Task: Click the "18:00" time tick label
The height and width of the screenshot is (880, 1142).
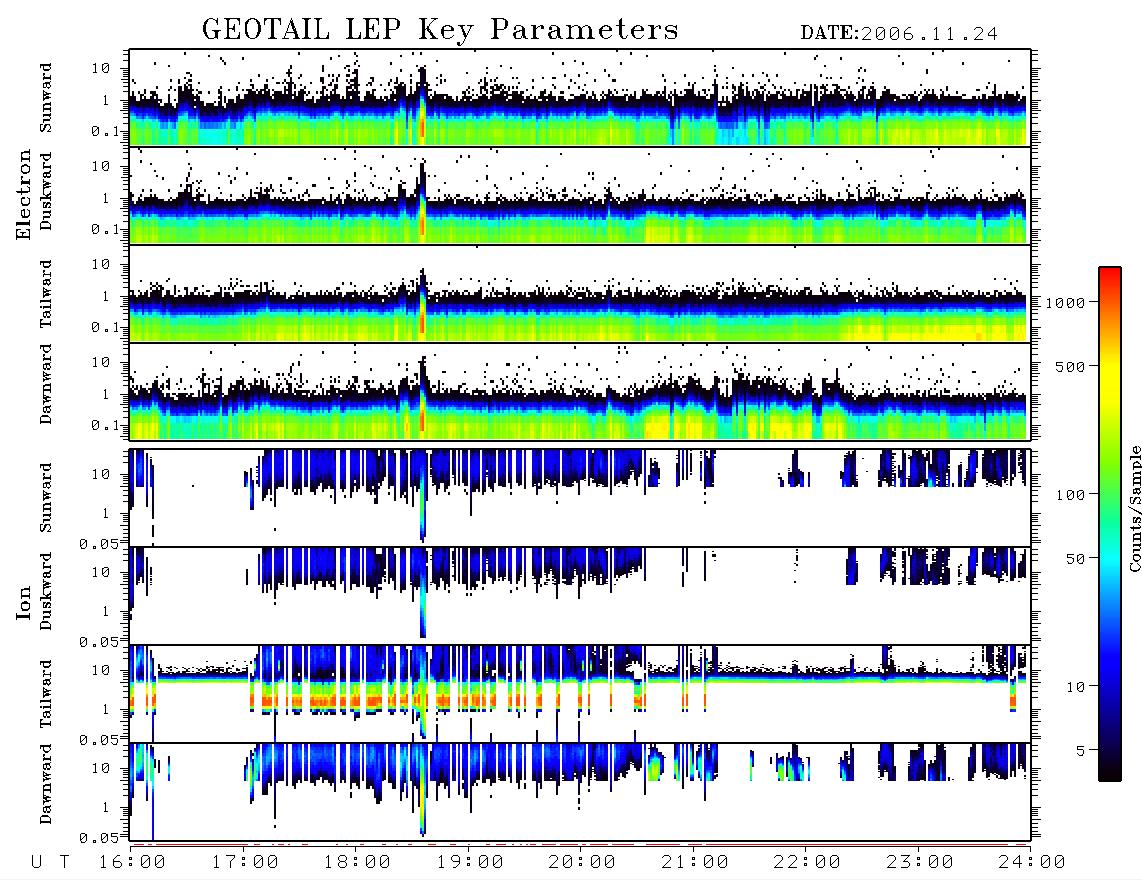Action: 357,862
